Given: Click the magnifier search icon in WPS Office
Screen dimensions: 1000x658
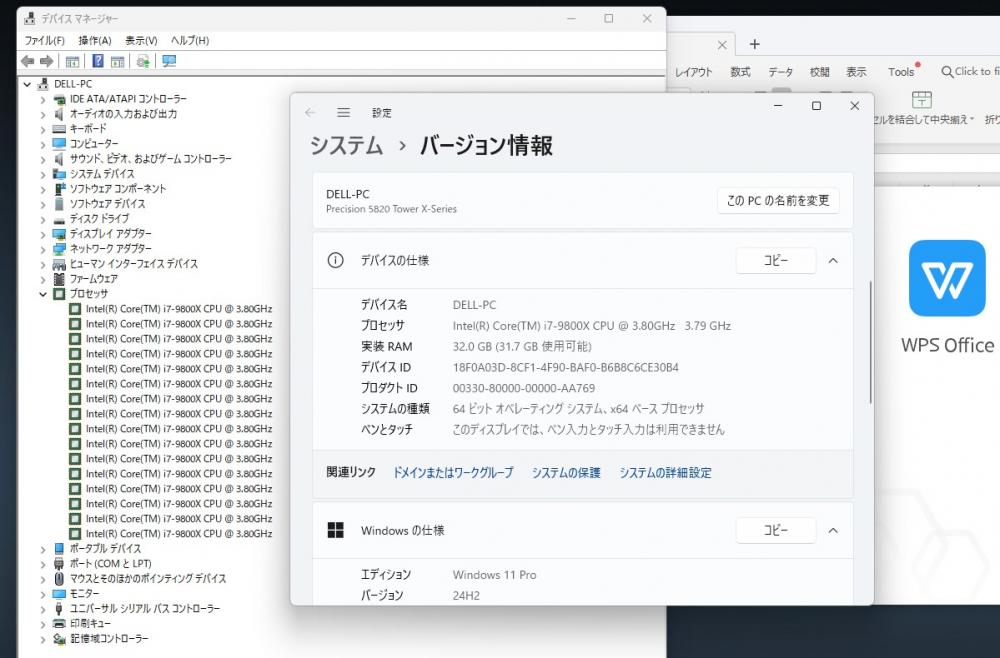Looking at the screenshot, I should point(947,72).
